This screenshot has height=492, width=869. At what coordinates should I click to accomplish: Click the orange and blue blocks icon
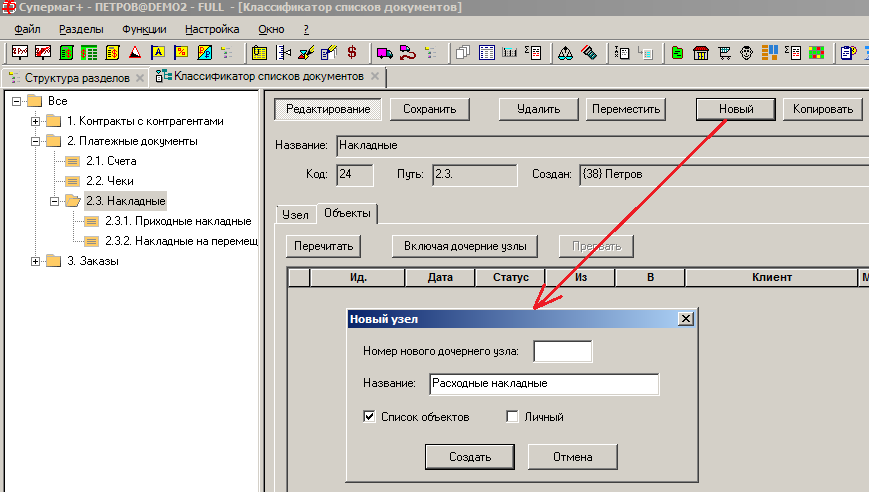click(770, 53)
